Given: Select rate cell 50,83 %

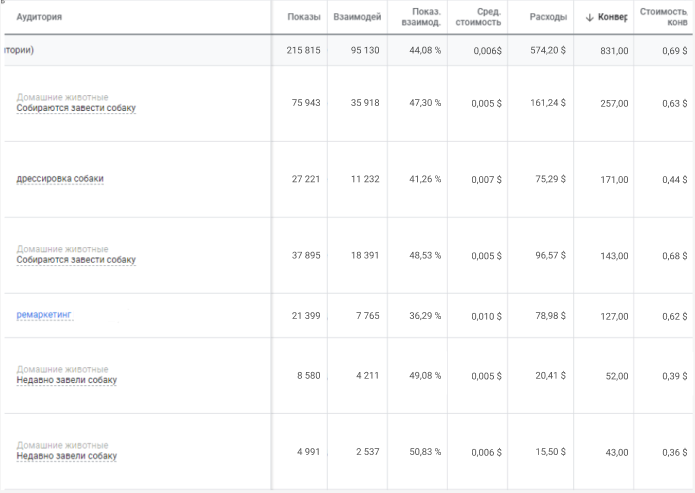Looking at the screenshot, I should click(x=425, y=451).
